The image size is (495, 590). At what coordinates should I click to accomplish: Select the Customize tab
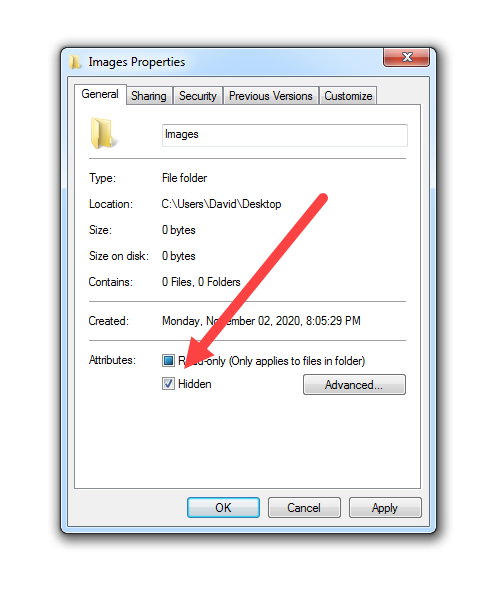[x=348, y=96]
